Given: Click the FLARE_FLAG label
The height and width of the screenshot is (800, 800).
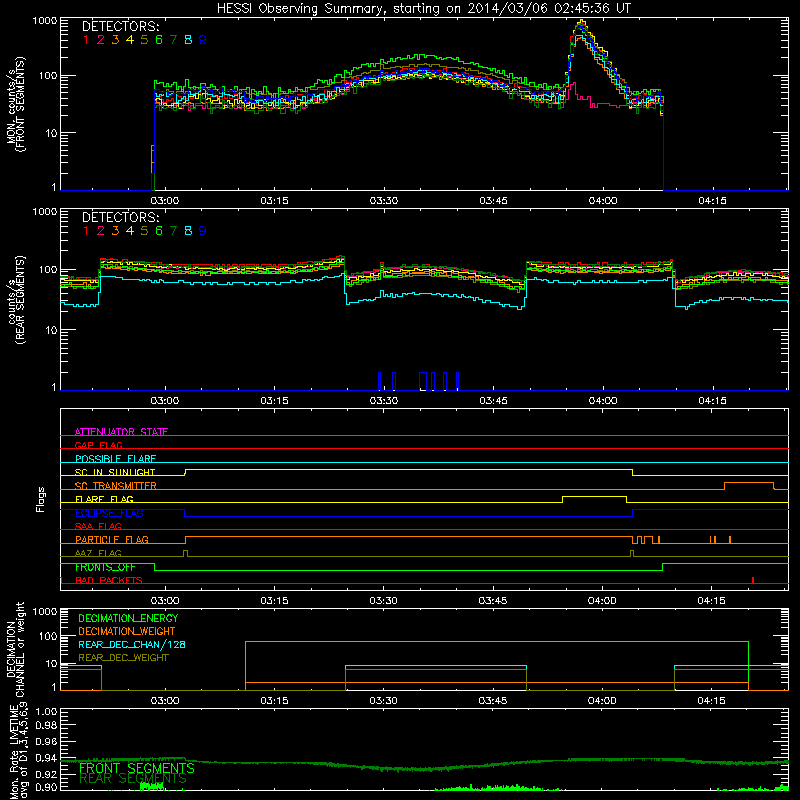Looking at the screenshot, I should click(x=104, y=499).
